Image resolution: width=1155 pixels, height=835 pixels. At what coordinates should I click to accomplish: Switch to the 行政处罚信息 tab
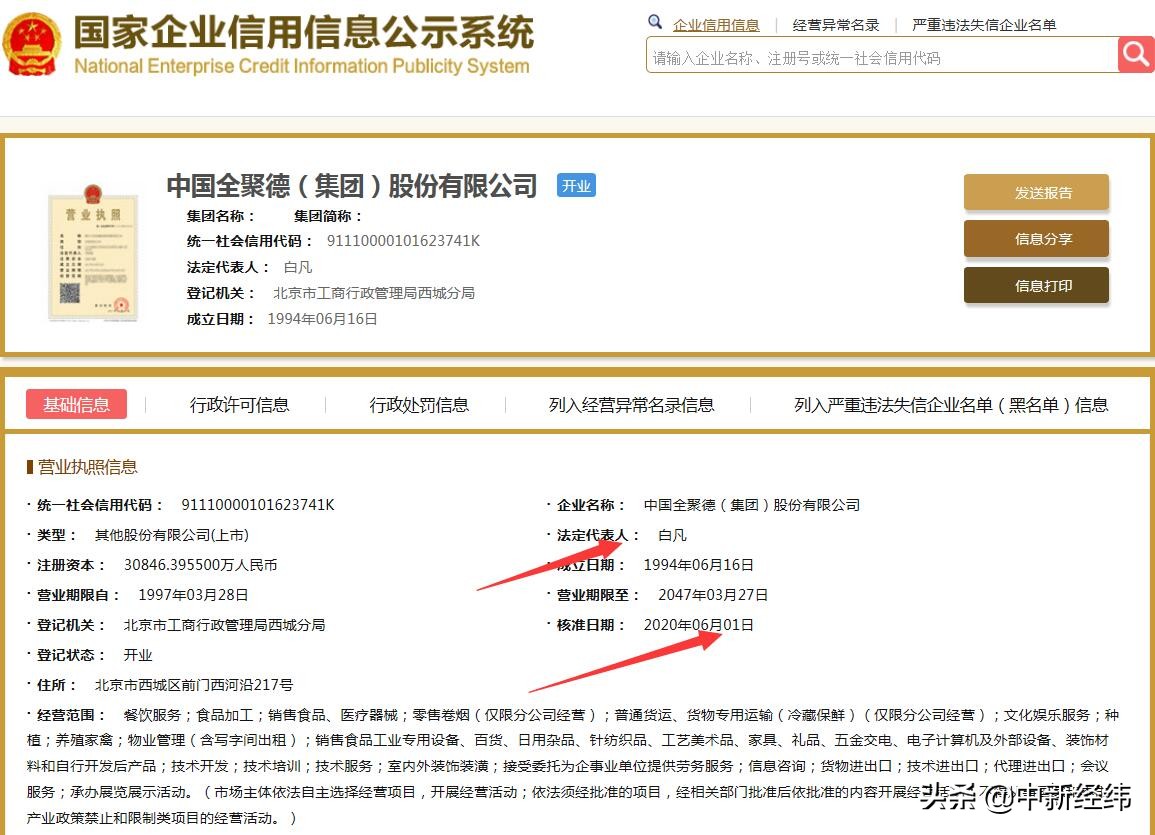click(419, 404)
